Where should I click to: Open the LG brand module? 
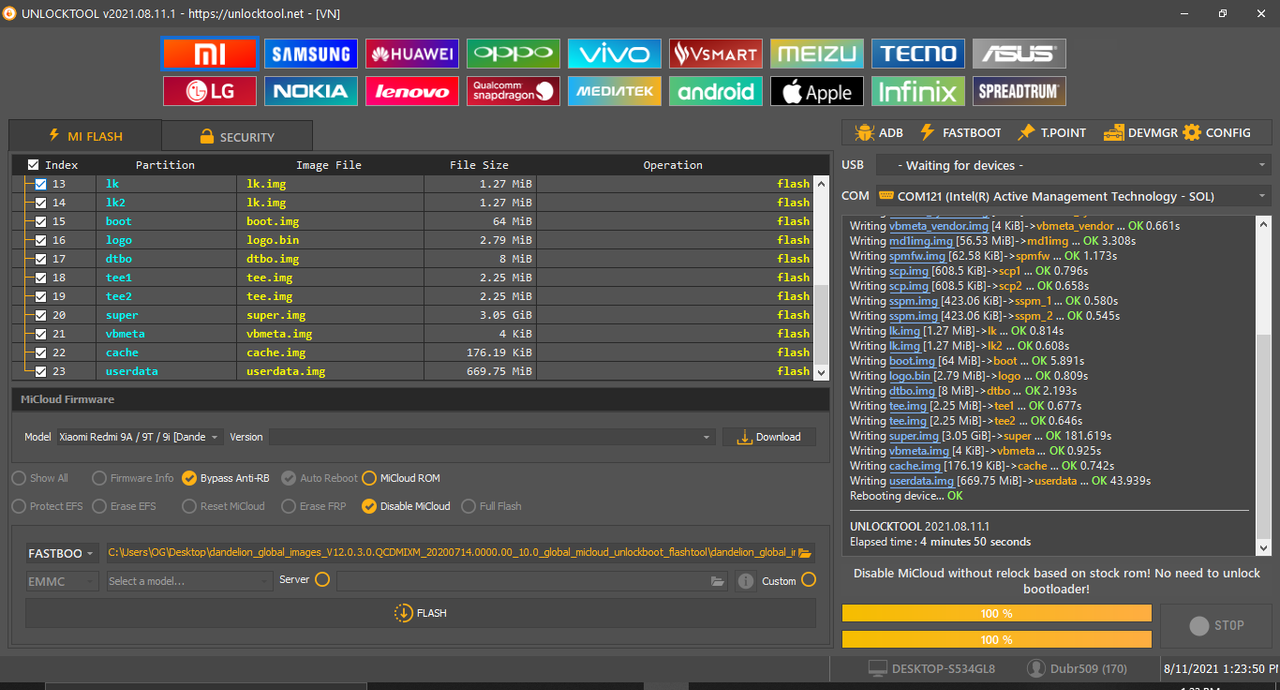point(210,91)
